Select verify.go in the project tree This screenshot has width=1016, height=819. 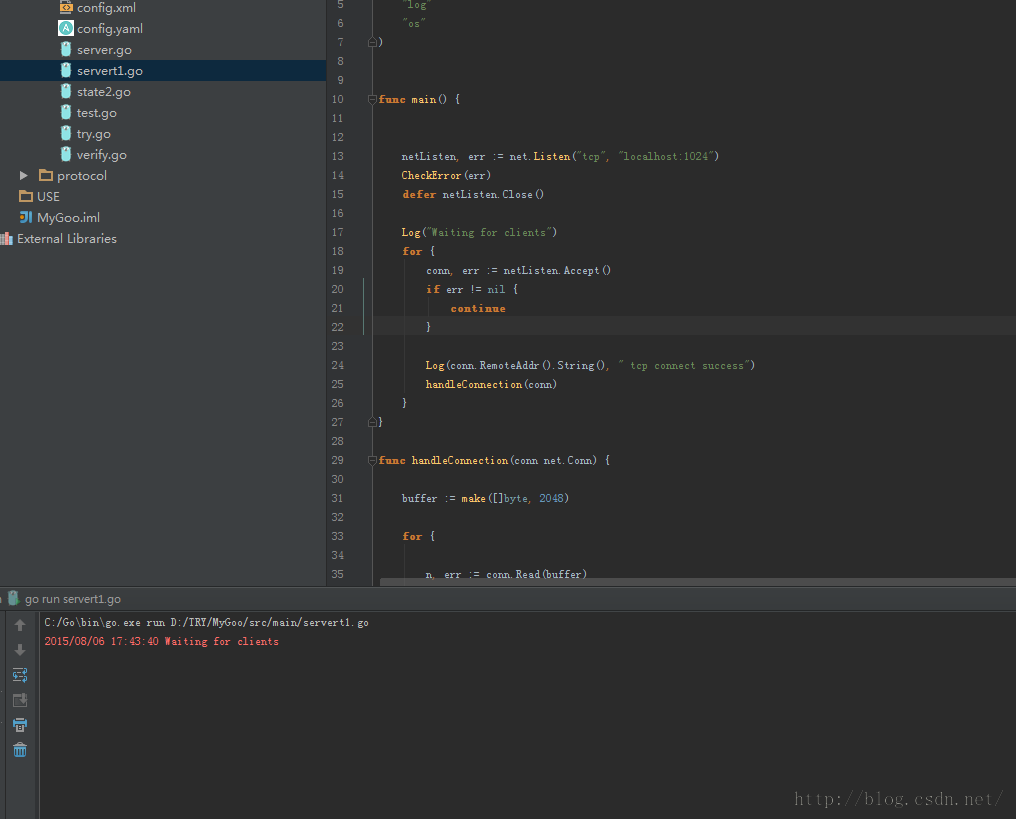(x=101, y=155)
